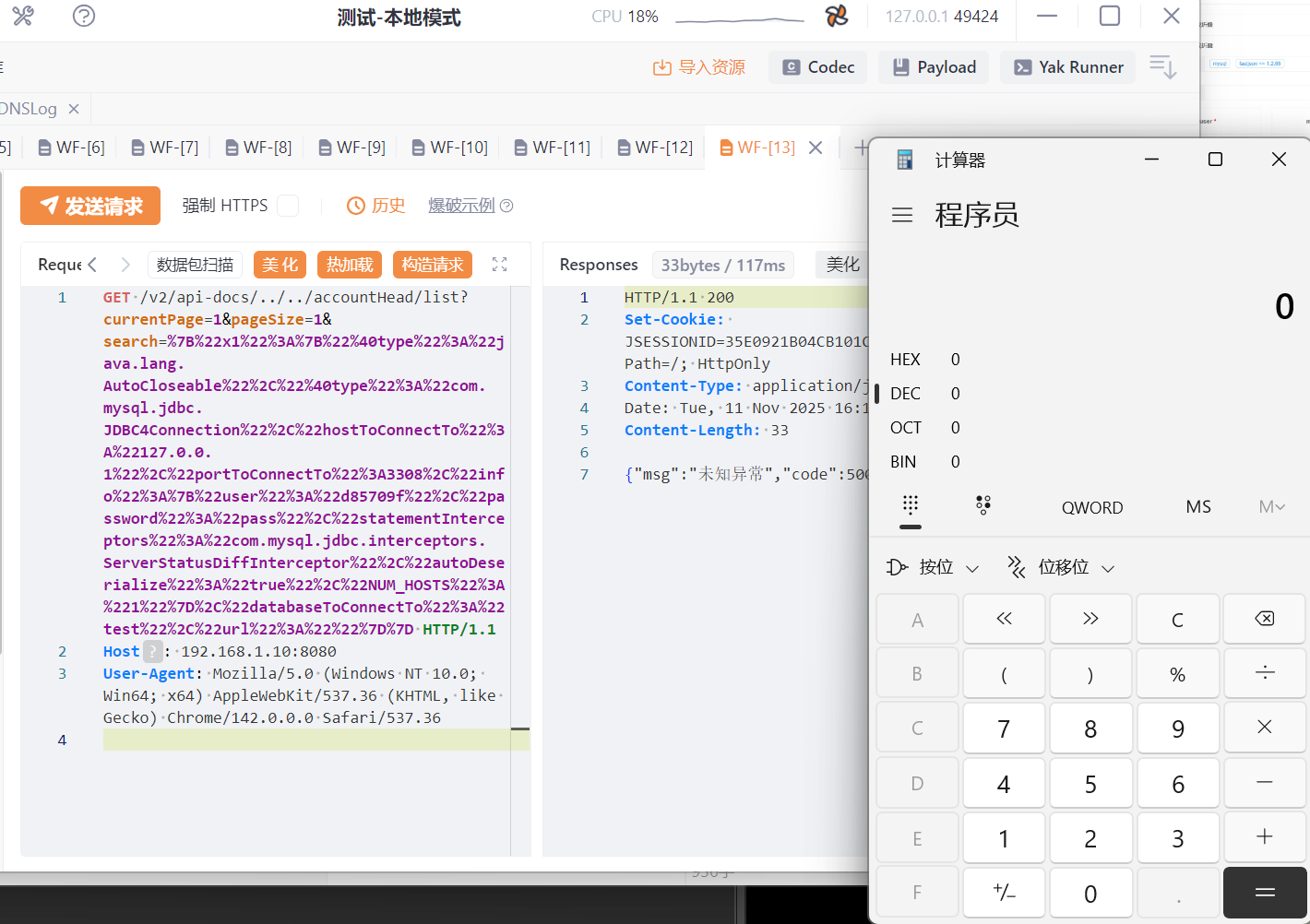Click right shift >> key in calculator
The image size is (1310, 924).
pyautogui.click(x=1090, y=619)
